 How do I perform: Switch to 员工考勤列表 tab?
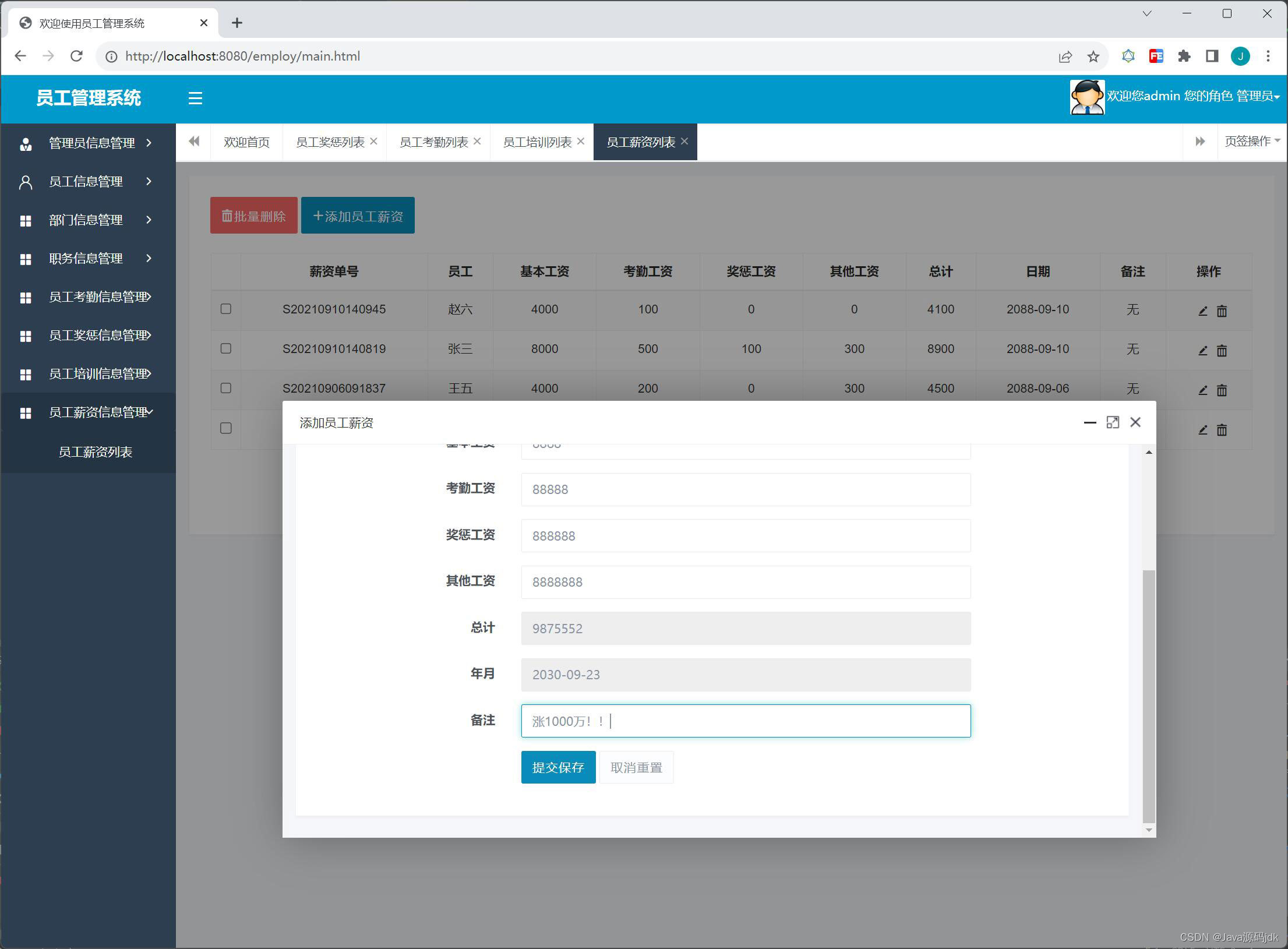pos(433,142)
